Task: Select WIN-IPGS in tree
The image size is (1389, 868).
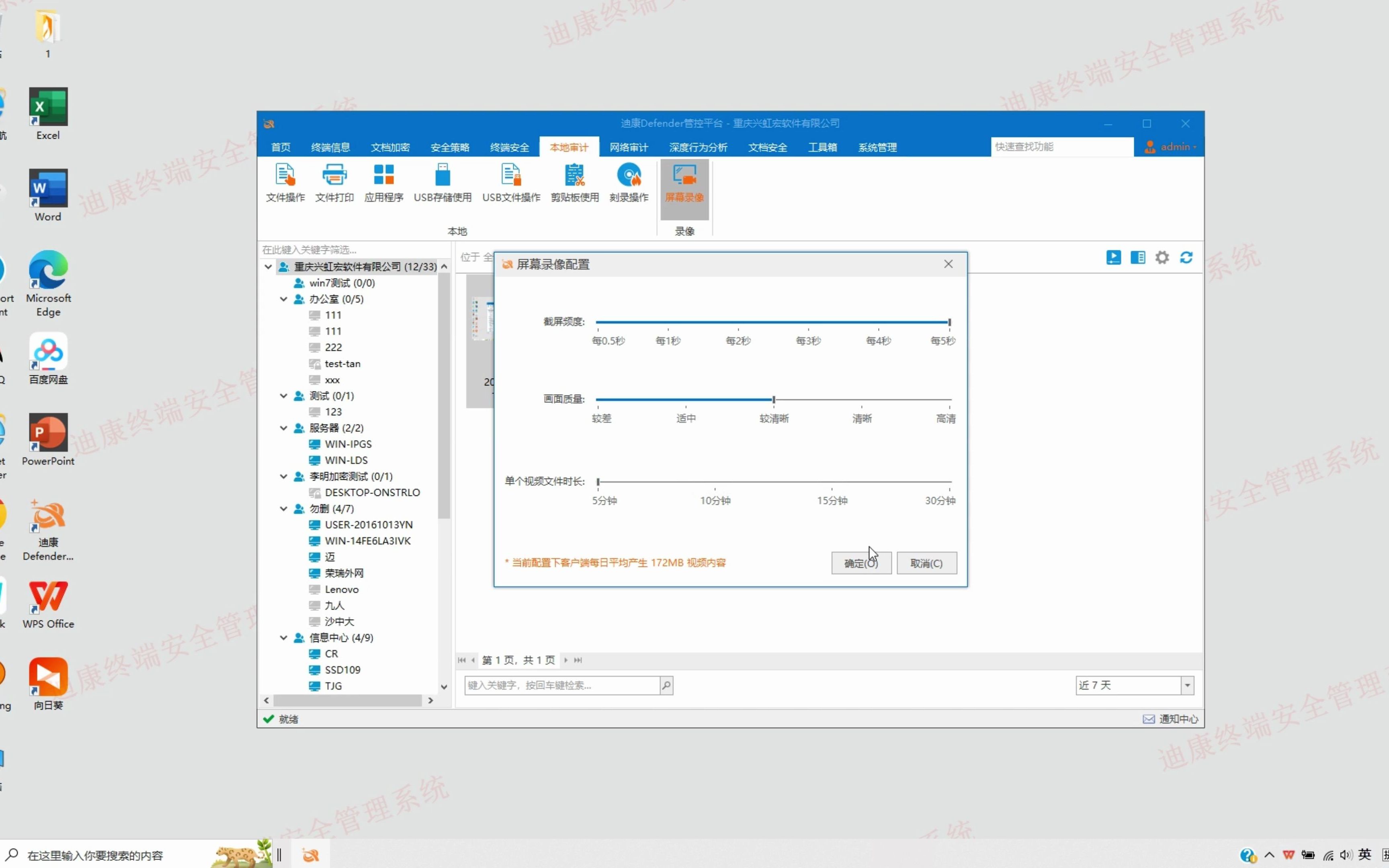Action: (348, 444)
